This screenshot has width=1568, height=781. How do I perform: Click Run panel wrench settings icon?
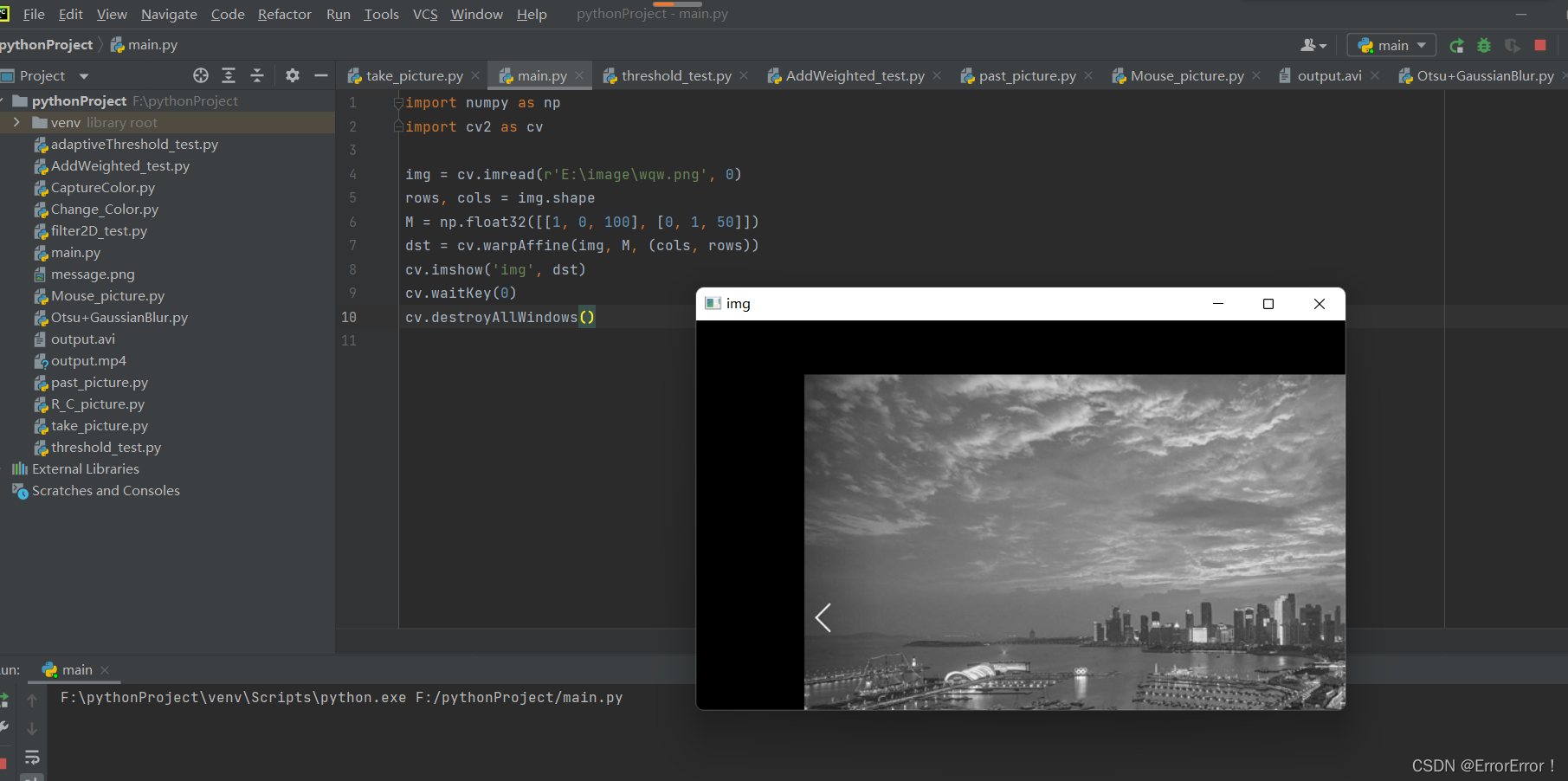tap(3, 727)
